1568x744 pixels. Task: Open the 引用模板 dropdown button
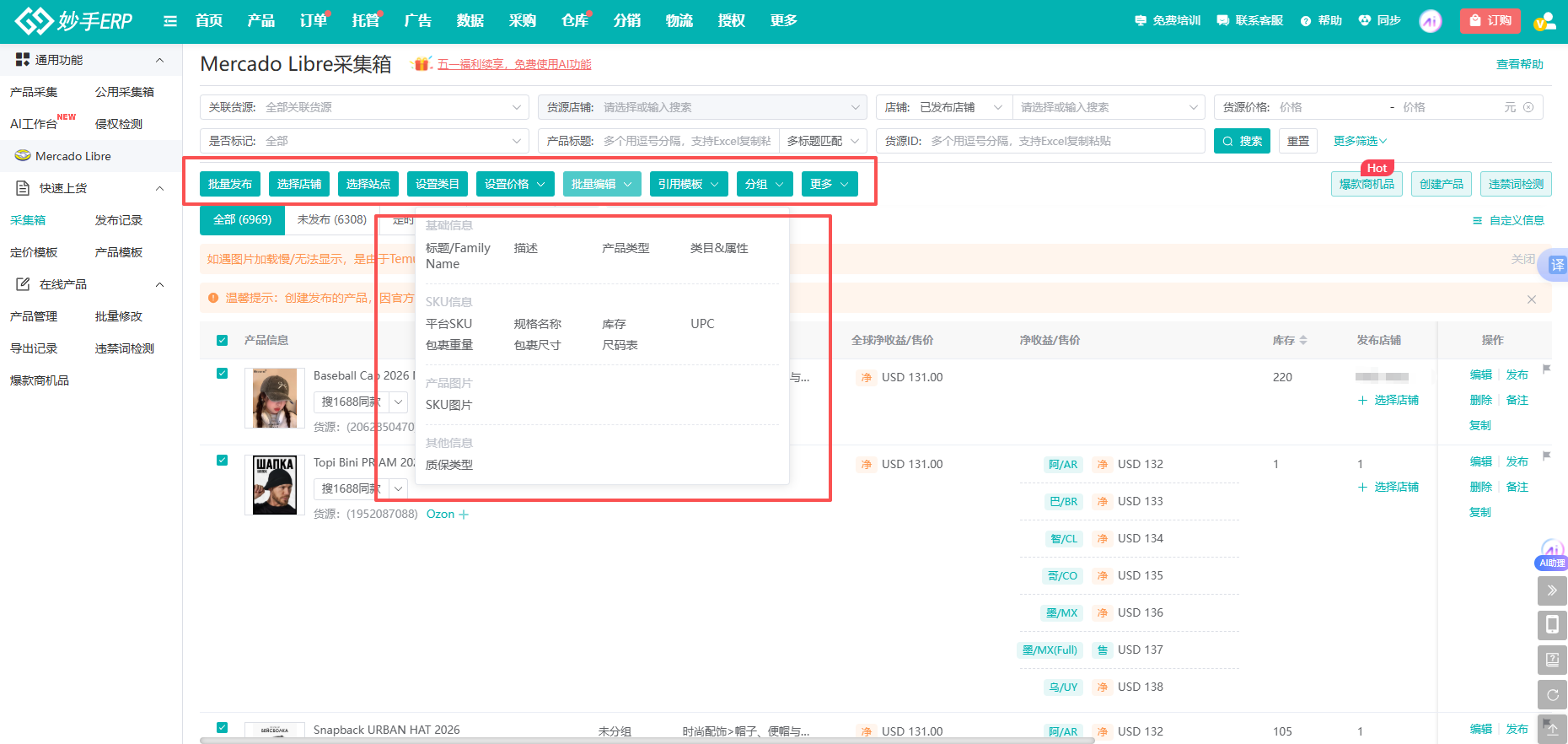(689, 184)
